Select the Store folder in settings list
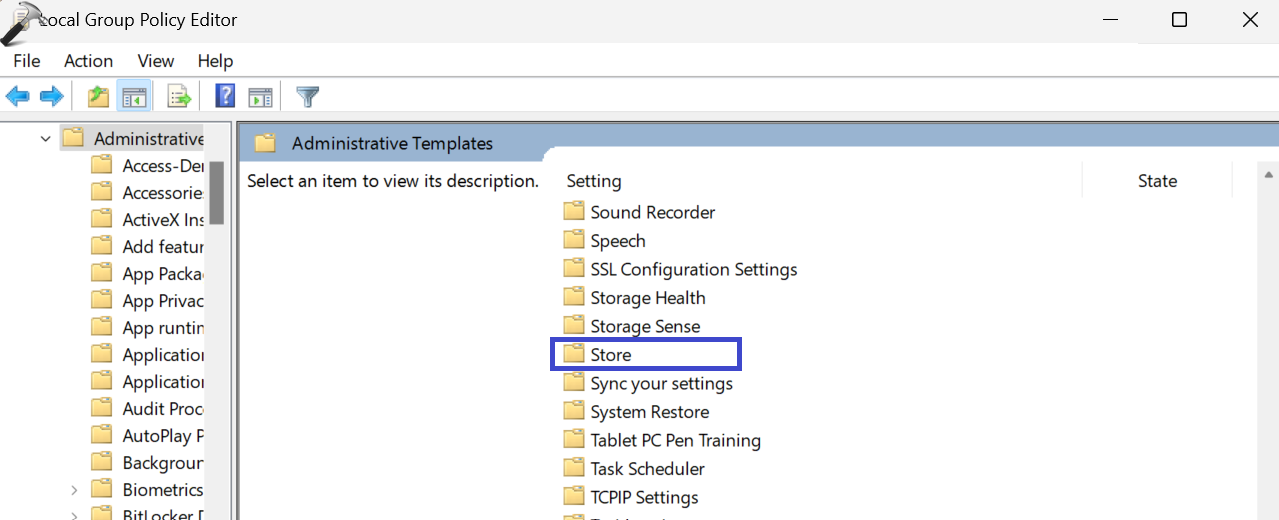This screenshot has width=1279, height=520. point(610,355)
